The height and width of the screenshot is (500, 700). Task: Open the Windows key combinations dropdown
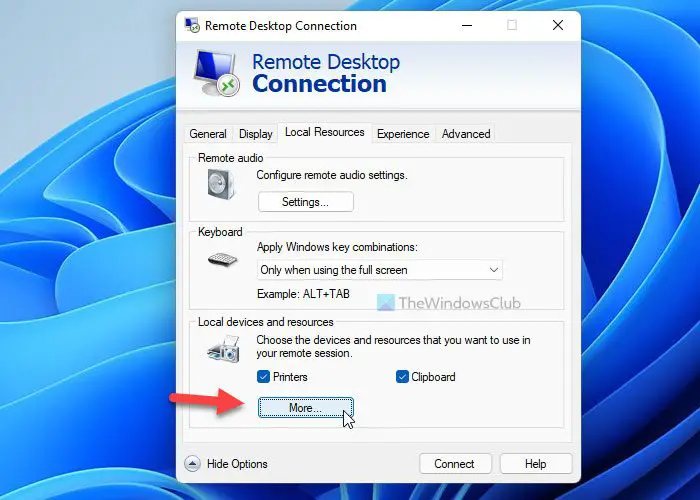[379, 270]
